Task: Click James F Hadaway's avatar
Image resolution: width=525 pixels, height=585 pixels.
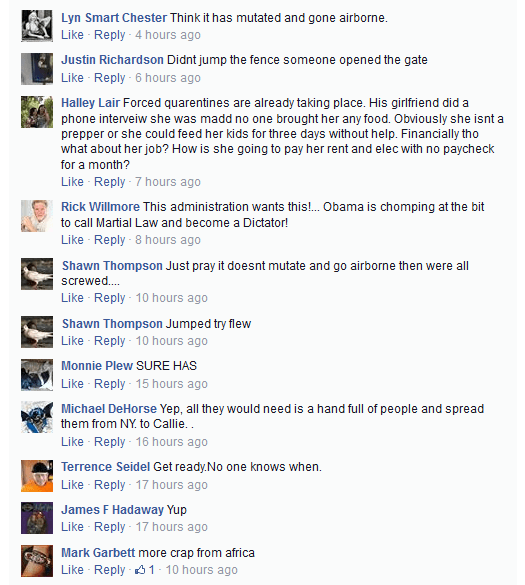Action: coord(37,518)
